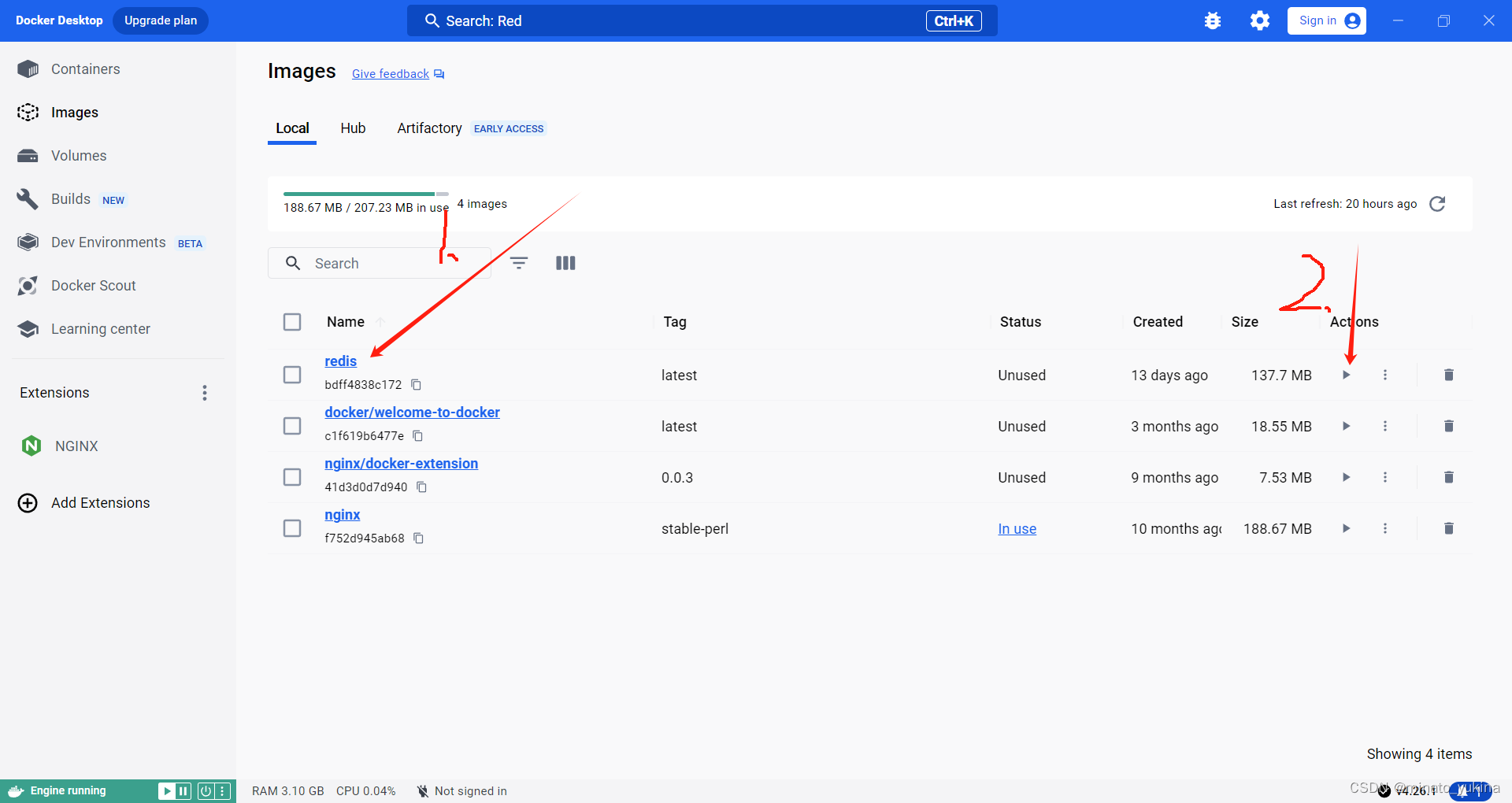The image size is (1512, 803).
Task: Sort by the Name column header
Action: [346, 322]
